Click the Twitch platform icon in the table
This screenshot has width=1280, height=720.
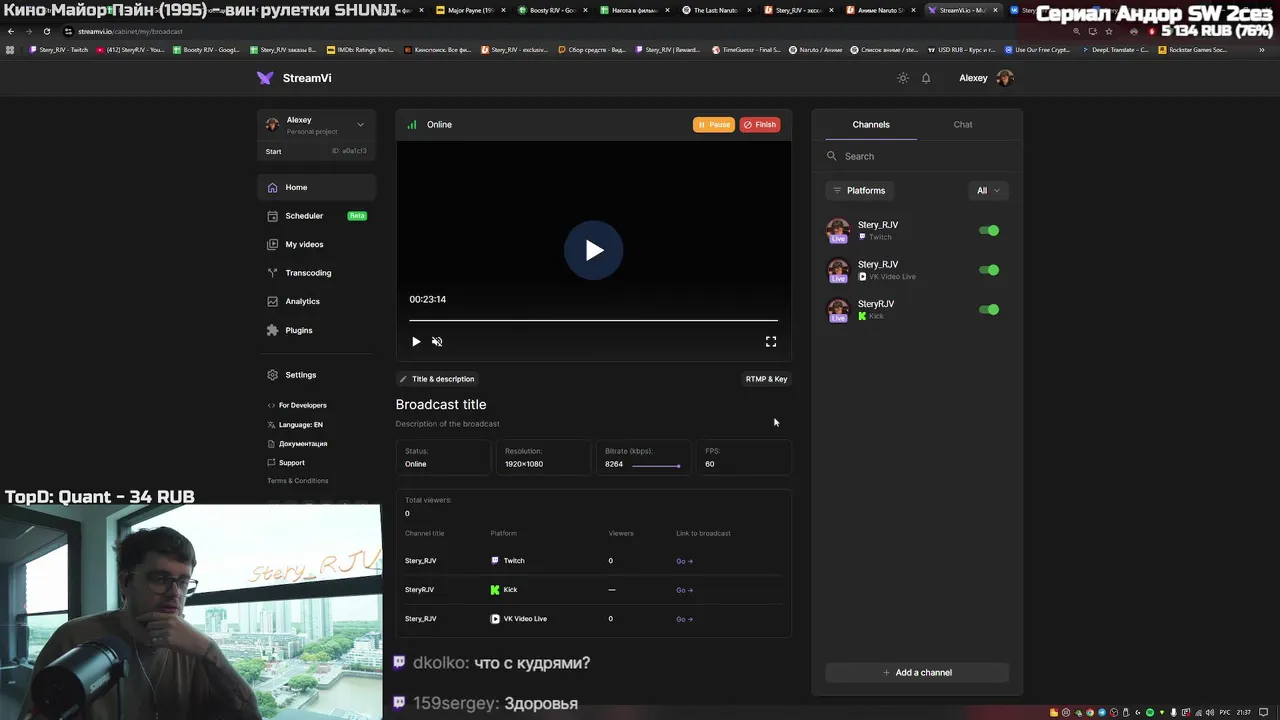tap(495, 561)
